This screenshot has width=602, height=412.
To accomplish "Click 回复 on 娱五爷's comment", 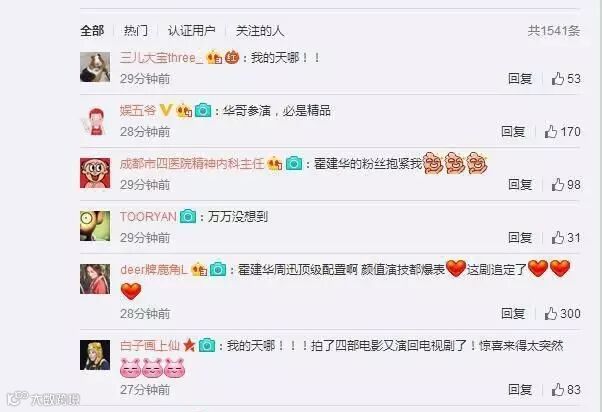I will point(513,132).
